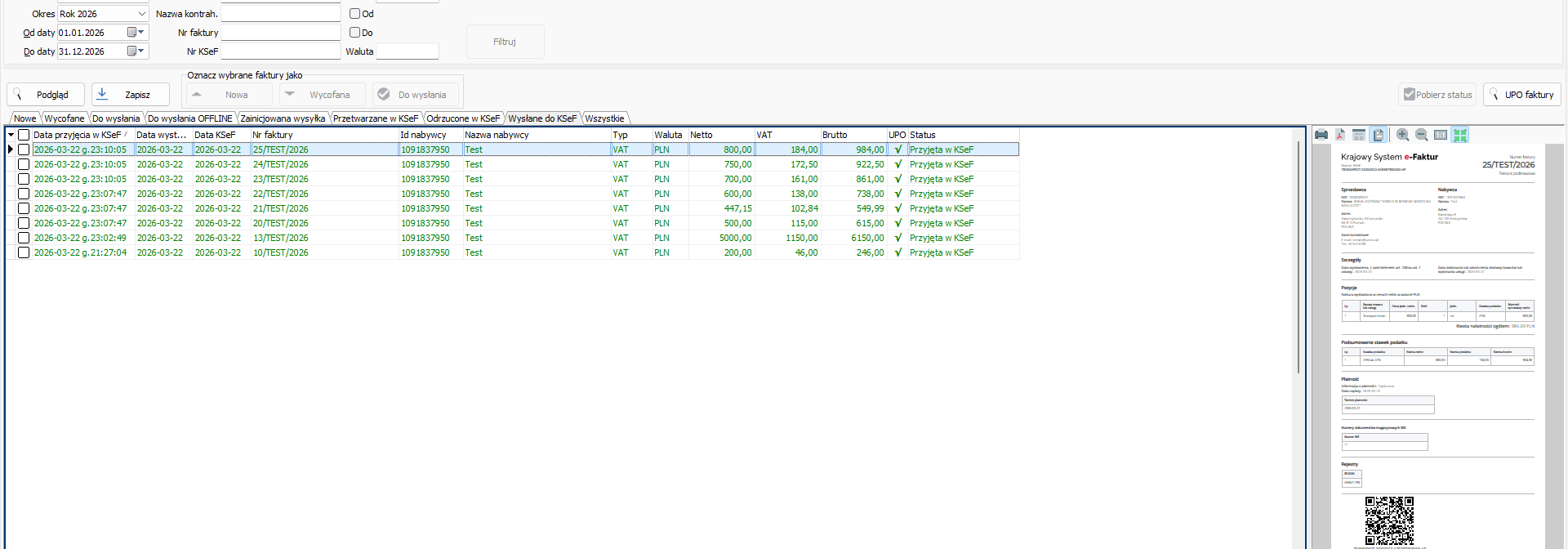This screenshot has width=1568, height=549.
Task: Click the zoom in magnifier icon
Action: click(x=1402, y=135)
